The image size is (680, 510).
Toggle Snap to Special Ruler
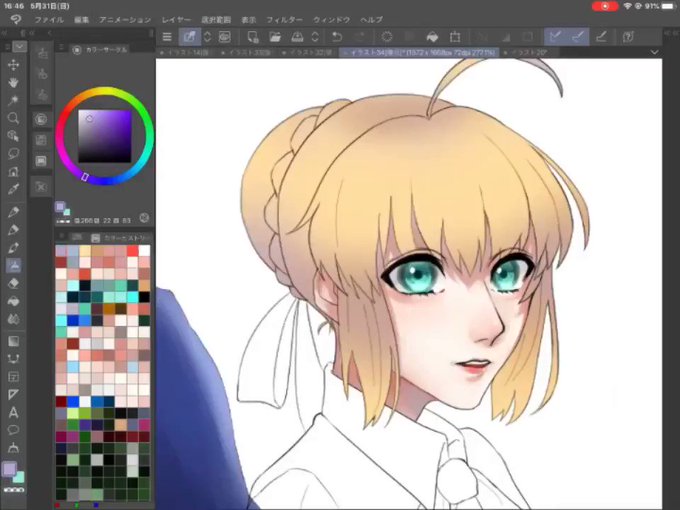[578, 37]
